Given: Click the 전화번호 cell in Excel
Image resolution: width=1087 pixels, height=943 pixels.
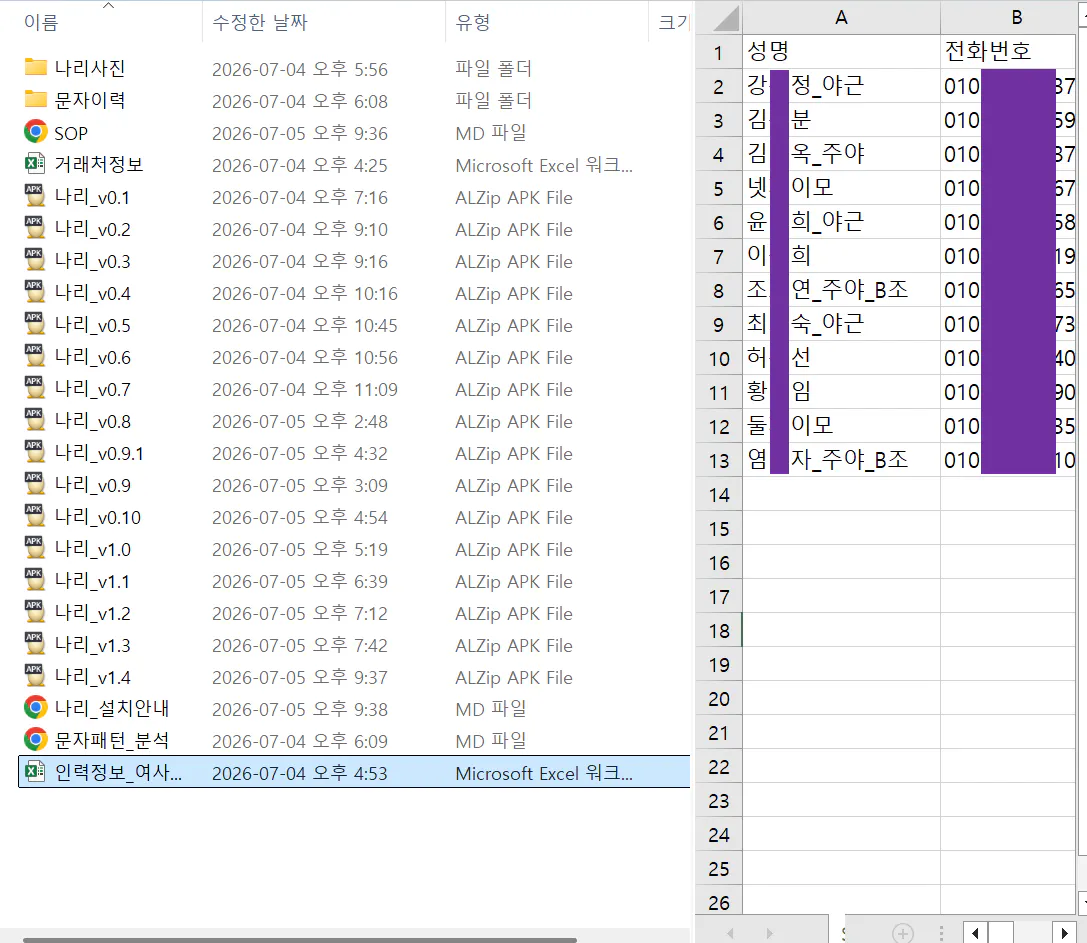Looking at the screenshot, I should 1009,51.
